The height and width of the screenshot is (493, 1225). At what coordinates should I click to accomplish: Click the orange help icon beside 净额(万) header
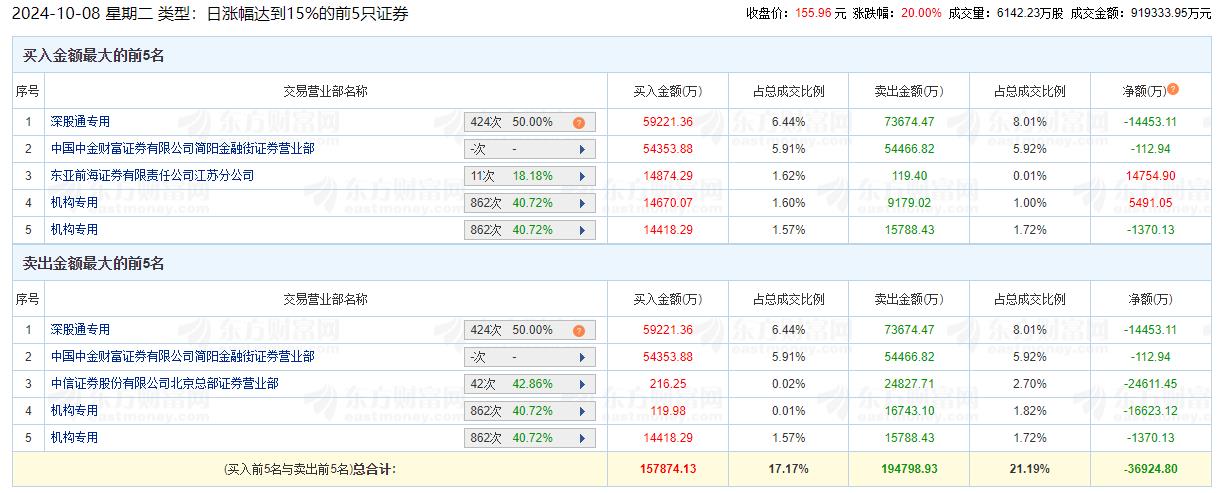pos(1173,89)
